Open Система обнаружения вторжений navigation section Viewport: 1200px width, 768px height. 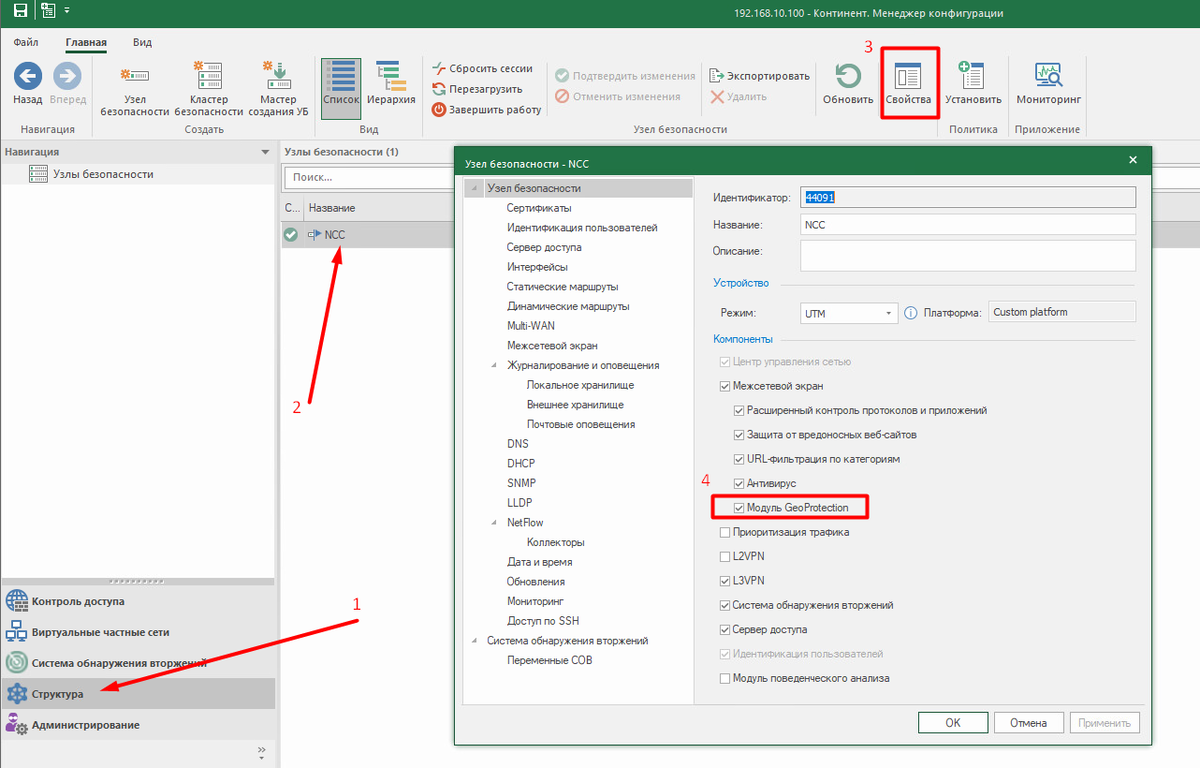(x=138, y=663)
